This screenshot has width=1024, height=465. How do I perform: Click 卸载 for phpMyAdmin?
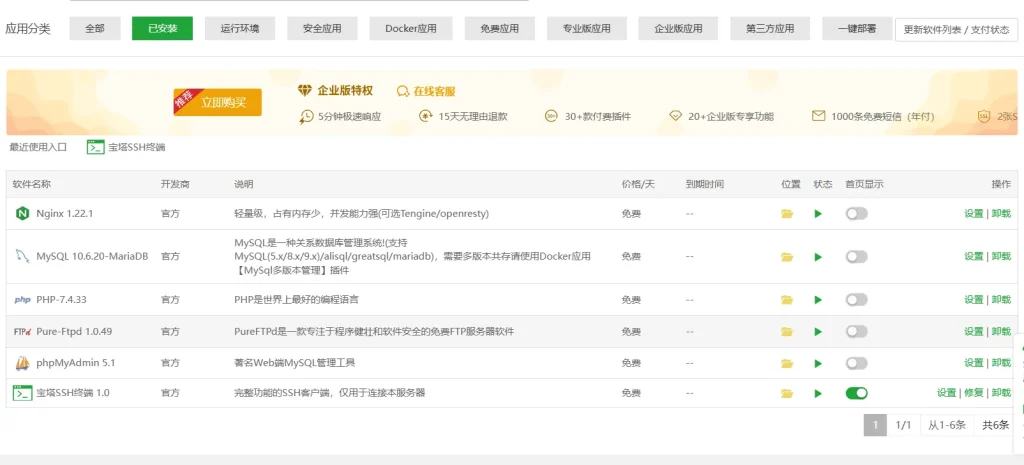[1000, 363]
